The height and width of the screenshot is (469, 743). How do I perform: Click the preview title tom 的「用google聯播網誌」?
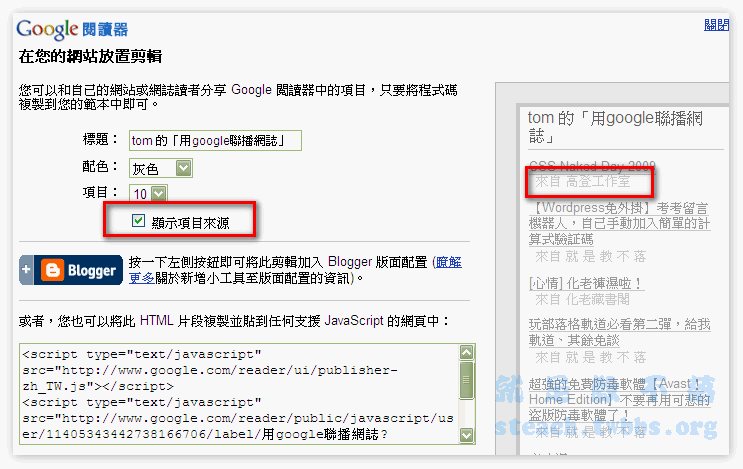coord(615,127)
